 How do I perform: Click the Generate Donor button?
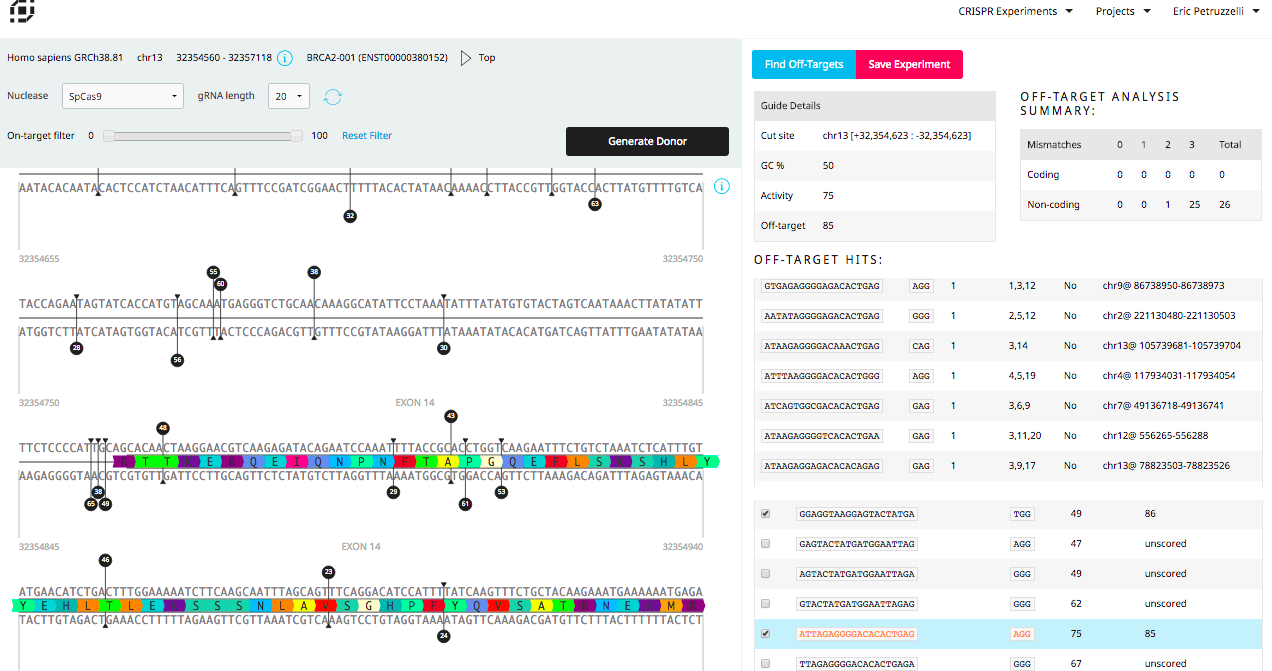click(647, 141)
